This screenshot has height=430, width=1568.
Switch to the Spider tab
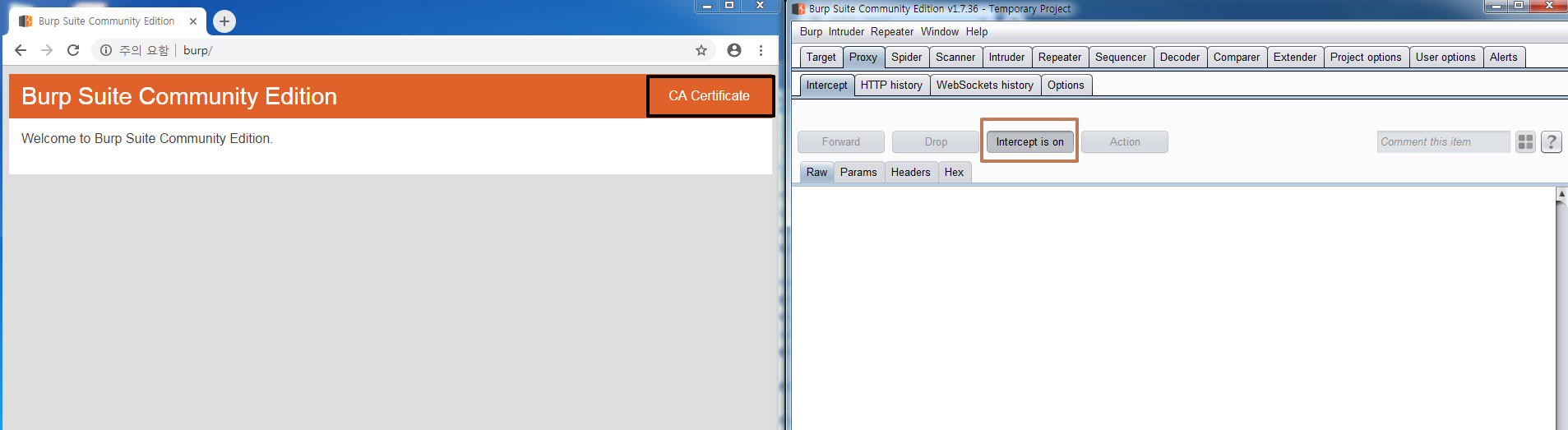point(907,57)
